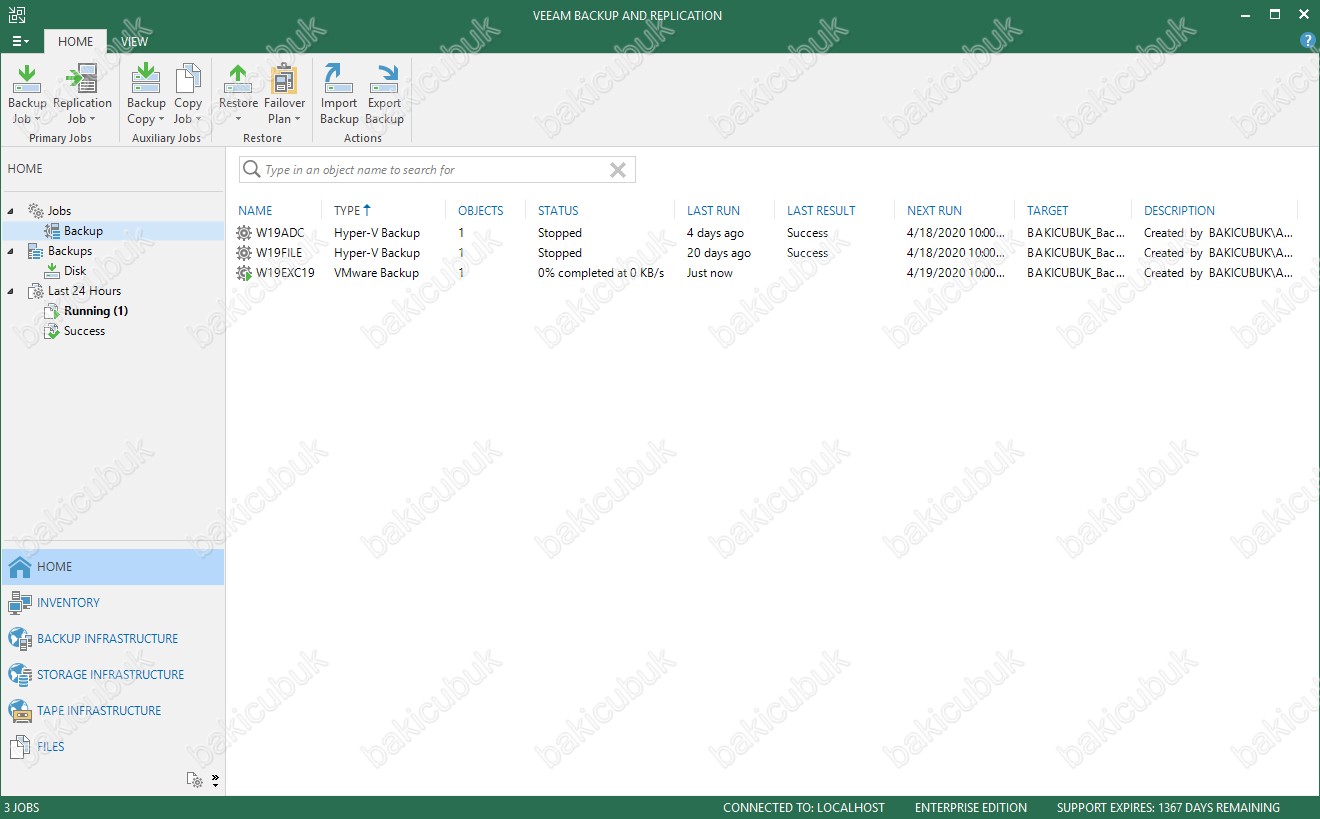Click the Home house icon in navigation
1320x819 pixels.
click(x=20, y=566)
